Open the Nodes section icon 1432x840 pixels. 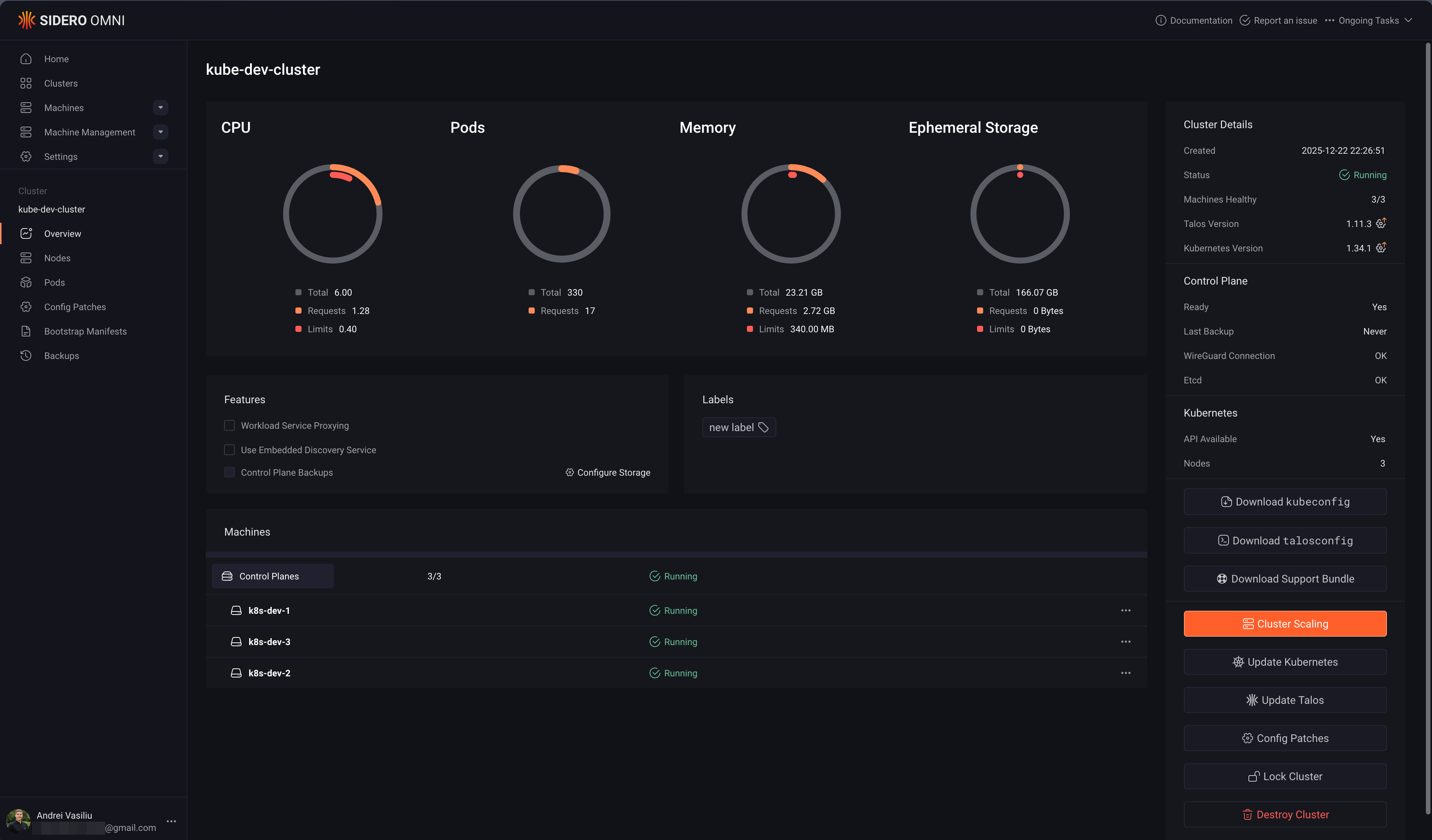click(26, 258)
